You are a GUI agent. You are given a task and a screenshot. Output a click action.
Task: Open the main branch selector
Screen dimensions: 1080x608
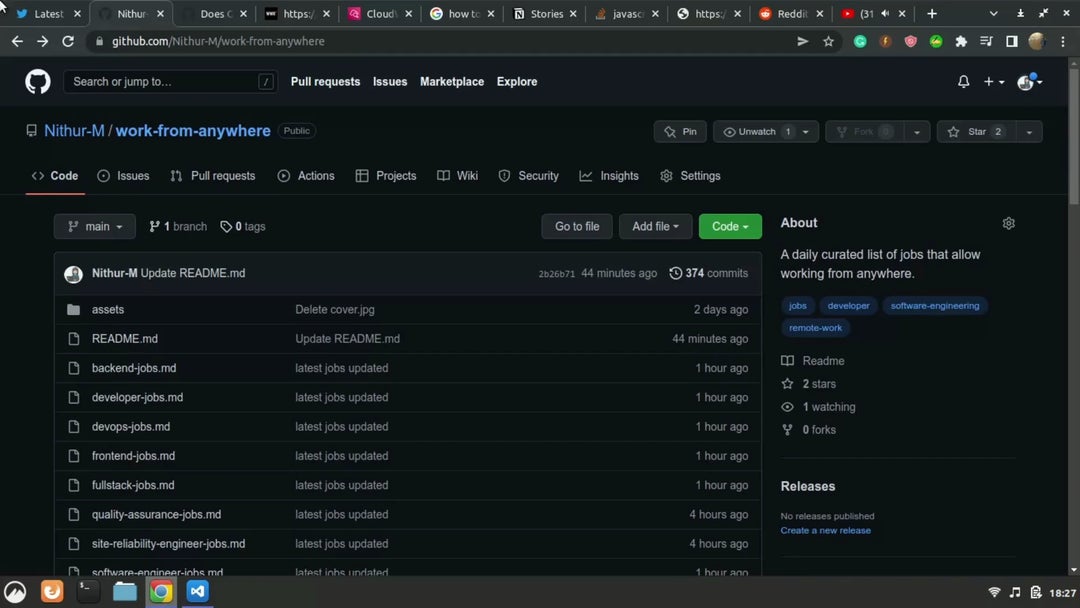click(94, 226)
